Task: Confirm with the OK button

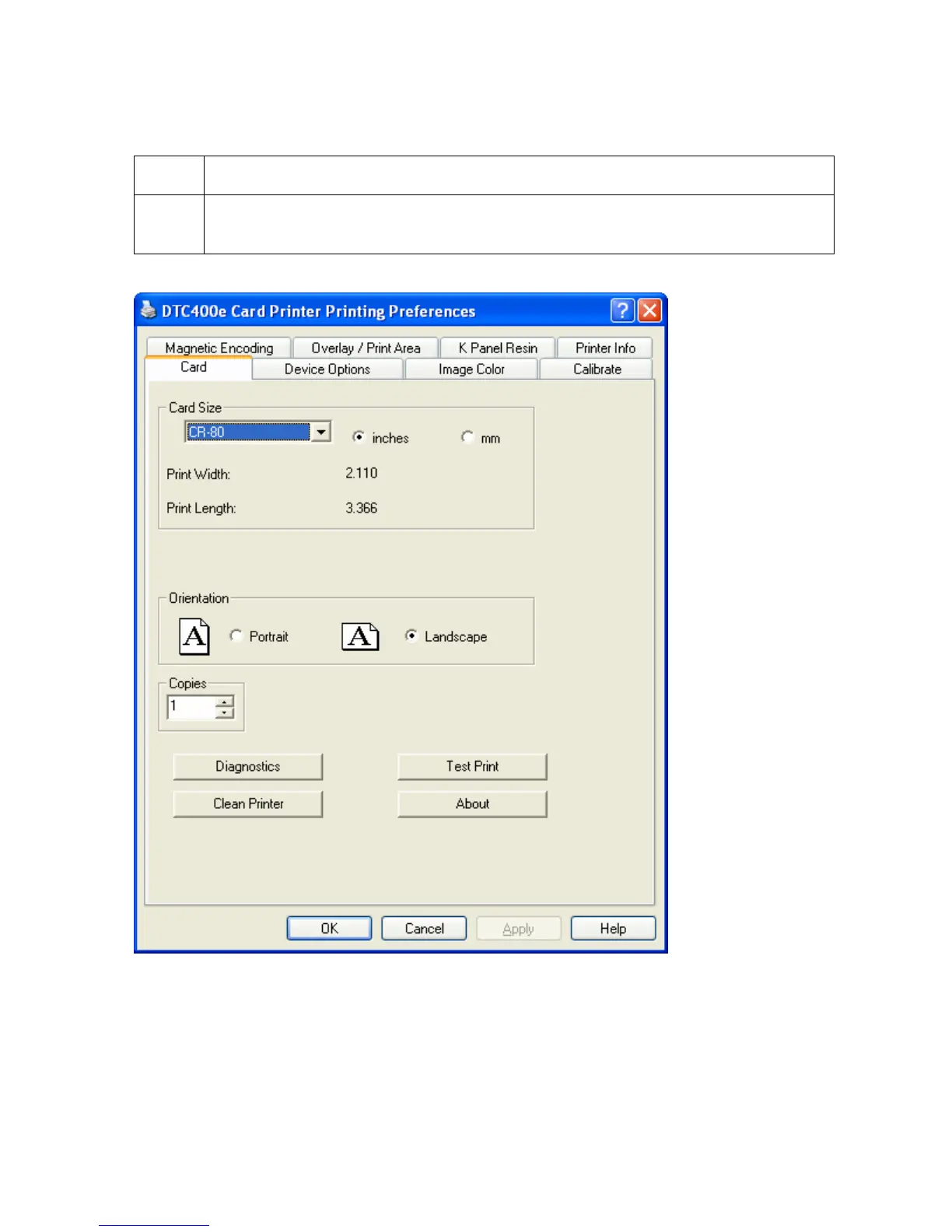Action: click(329, 928)
